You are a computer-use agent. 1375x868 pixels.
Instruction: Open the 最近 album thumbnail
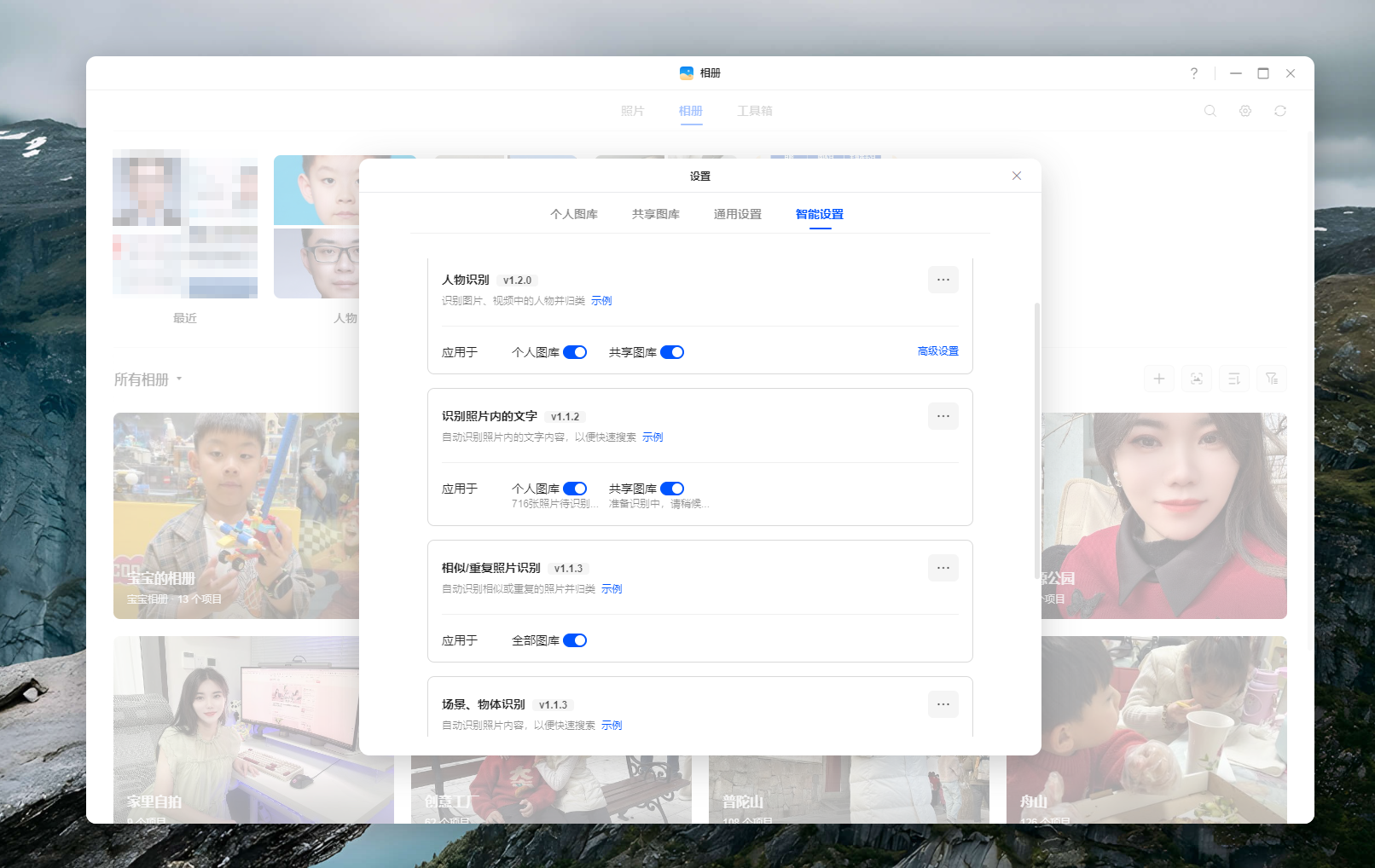185,223
